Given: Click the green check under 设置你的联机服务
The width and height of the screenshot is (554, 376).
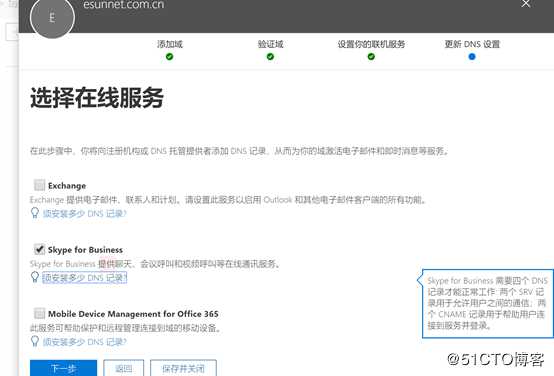Looking at the screenshot, I should click(371, 57).
